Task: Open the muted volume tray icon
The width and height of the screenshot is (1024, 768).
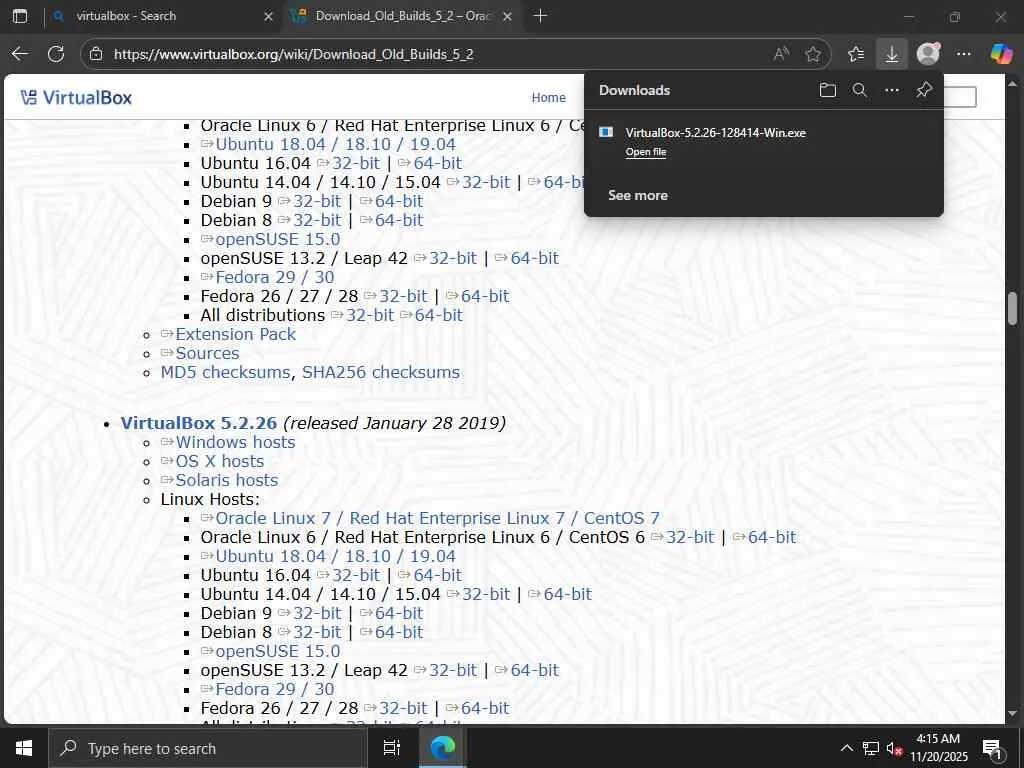Action: click(894, 748)
